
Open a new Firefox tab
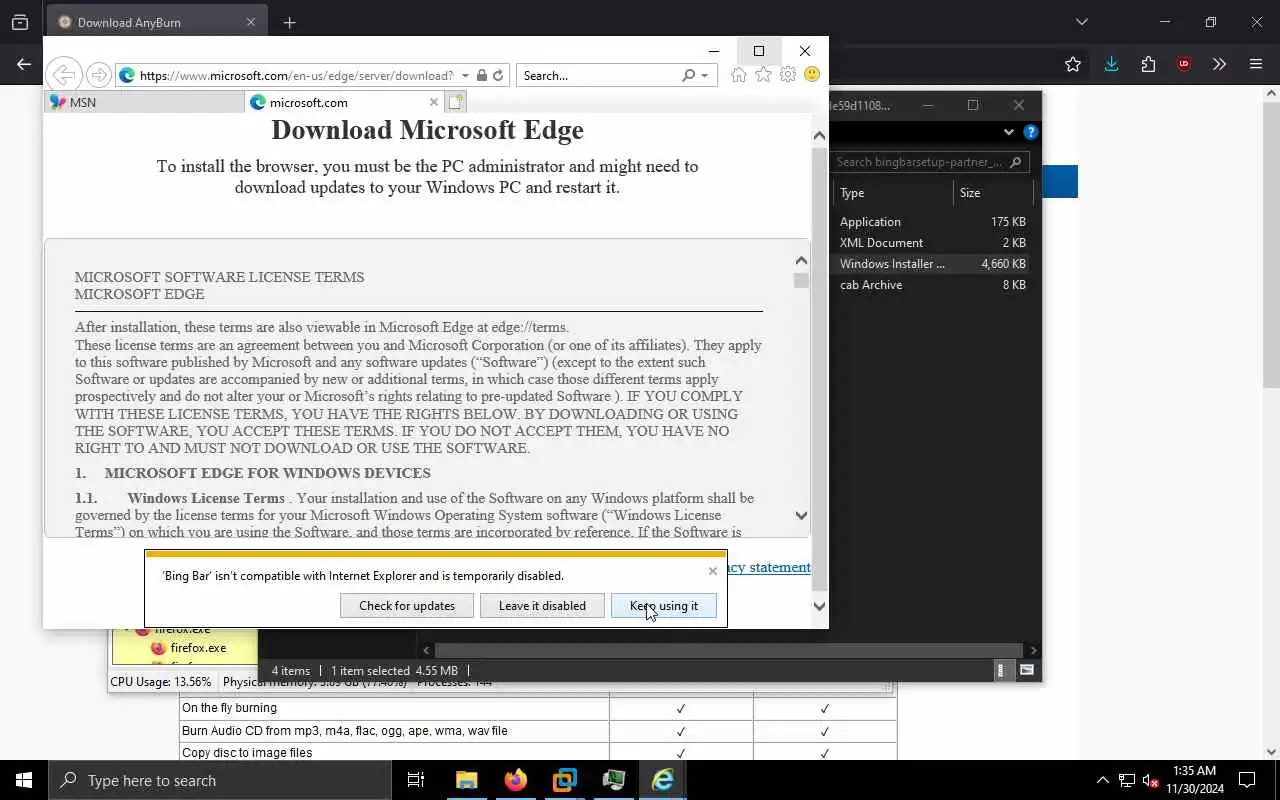click(x=289, y=22)
